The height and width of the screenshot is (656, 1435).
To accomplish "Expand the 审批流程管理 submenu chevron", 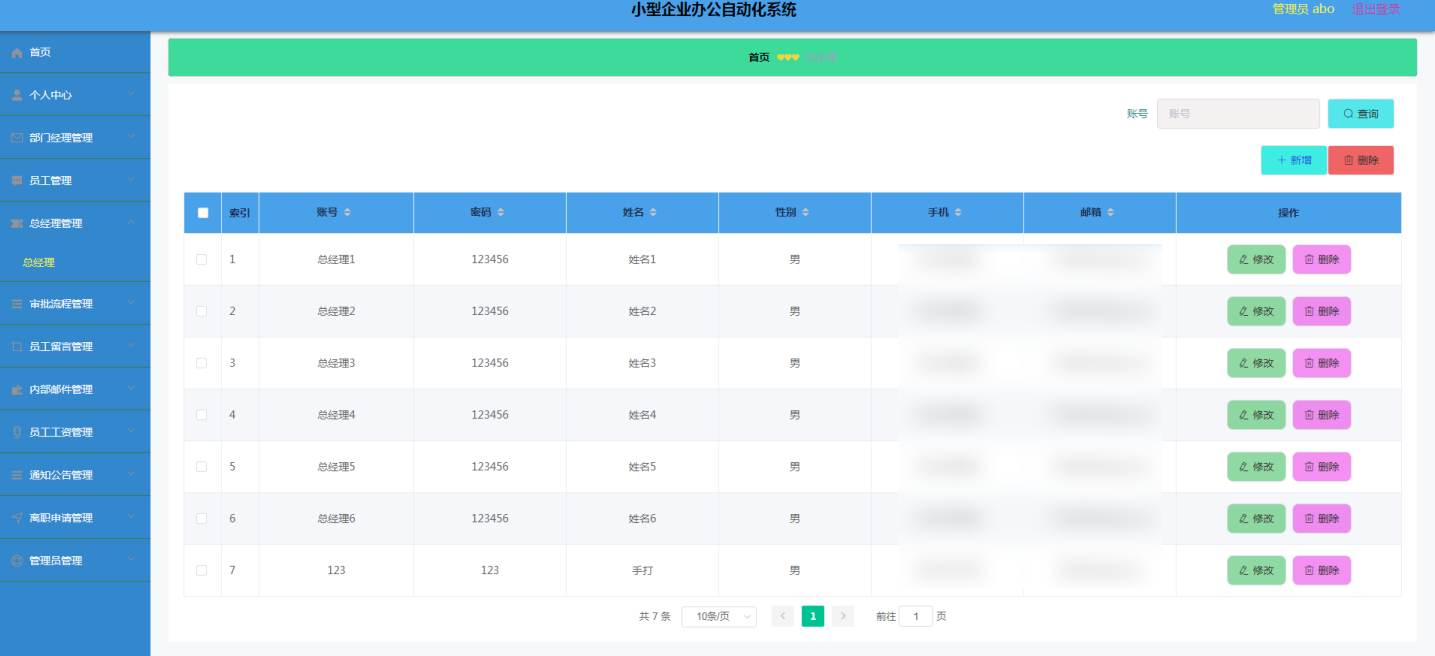I will tap(131, 304).
